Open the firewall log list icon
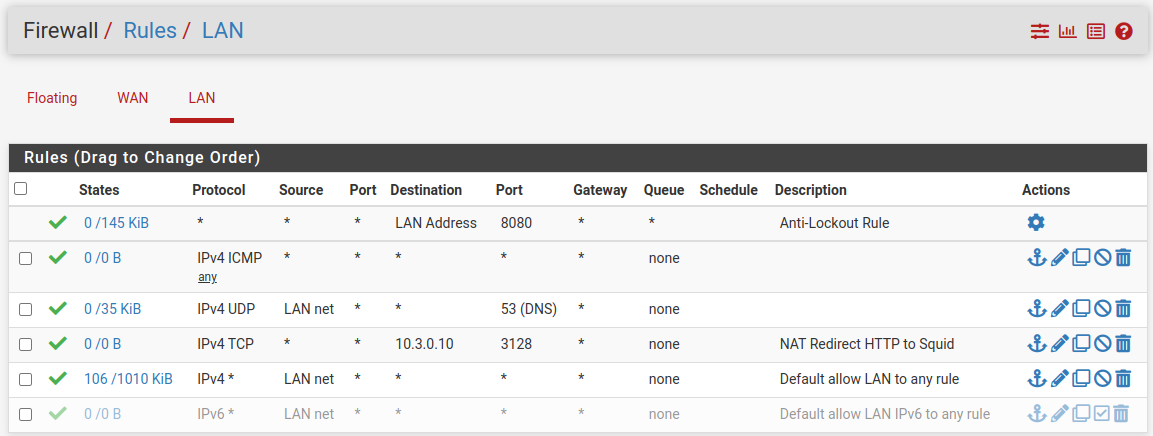Screen dimensions: 1153x436 [1096, 31]
